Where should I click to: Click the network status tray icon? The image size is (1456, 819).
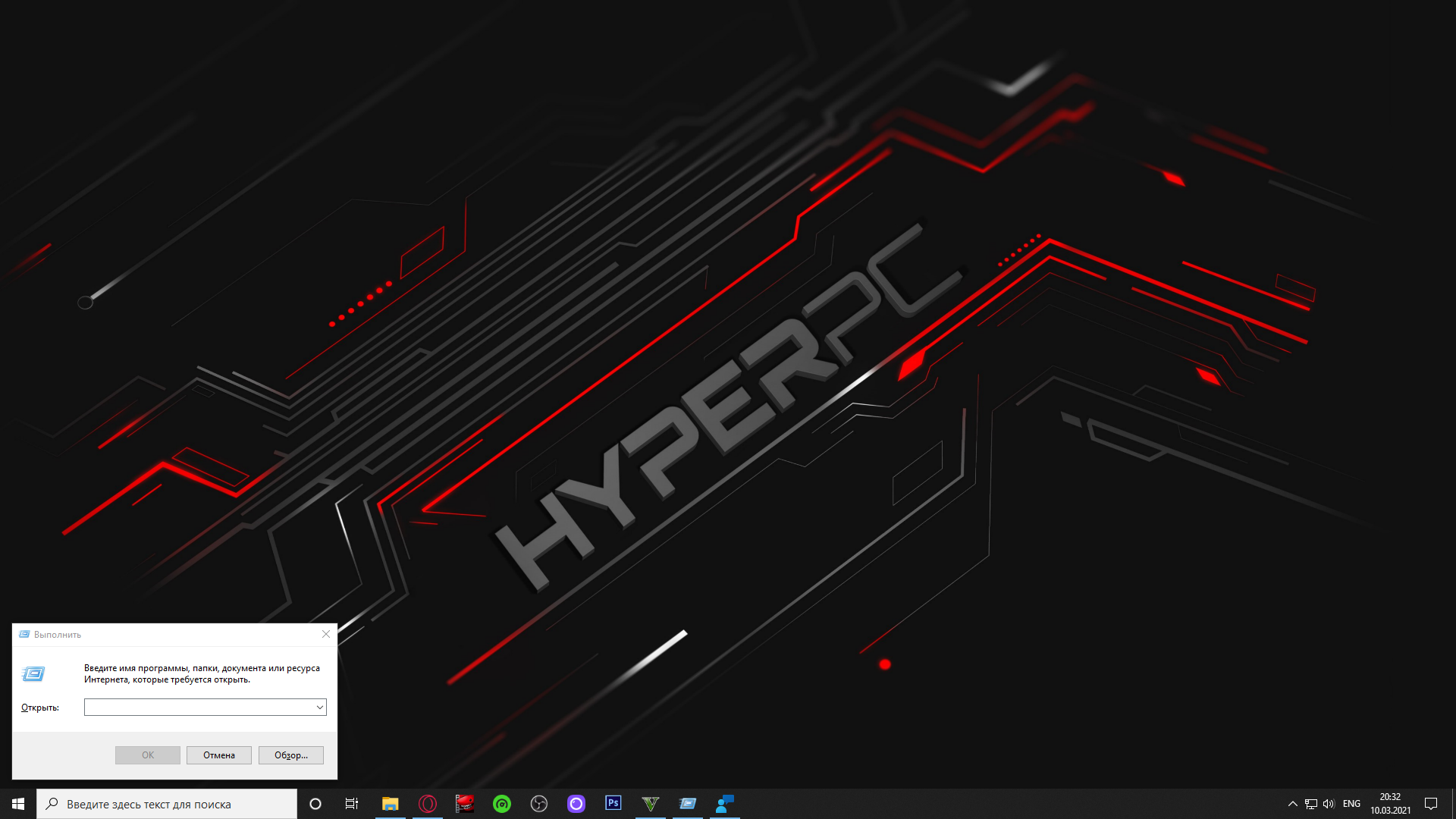(x=1311, y=804)
